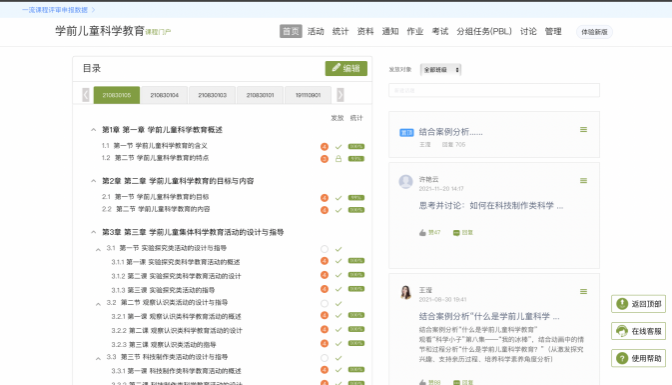Toggle the empty circle for section 3.2

[x=324, y=304]
